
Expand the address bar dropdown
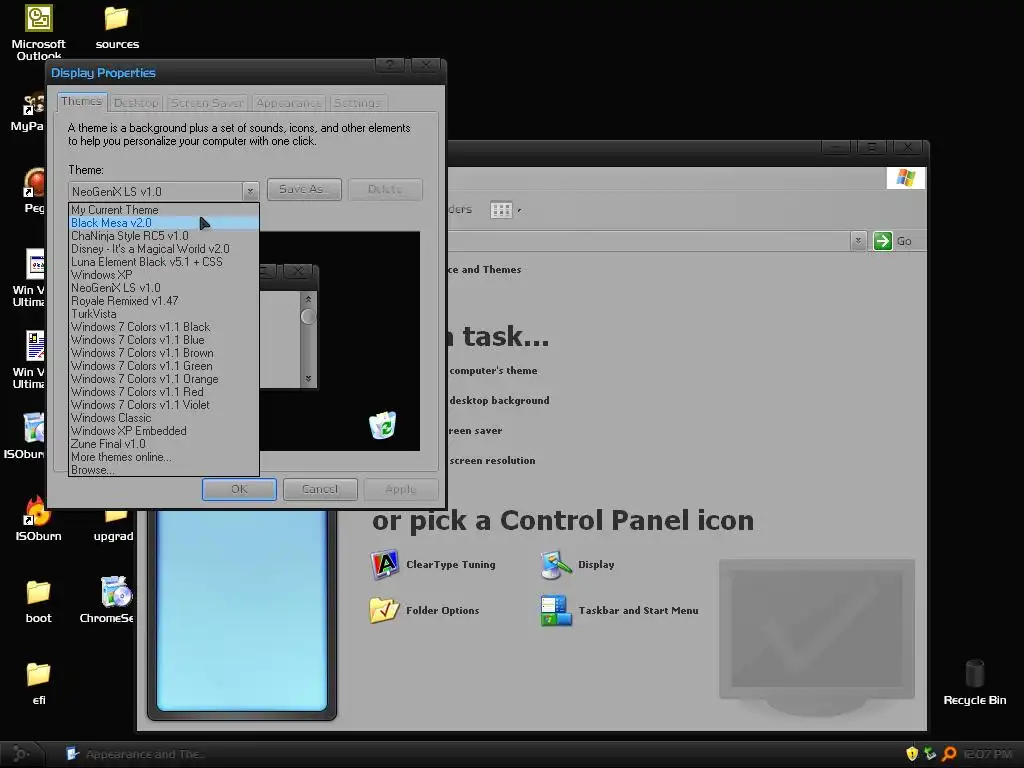(859, 241)
